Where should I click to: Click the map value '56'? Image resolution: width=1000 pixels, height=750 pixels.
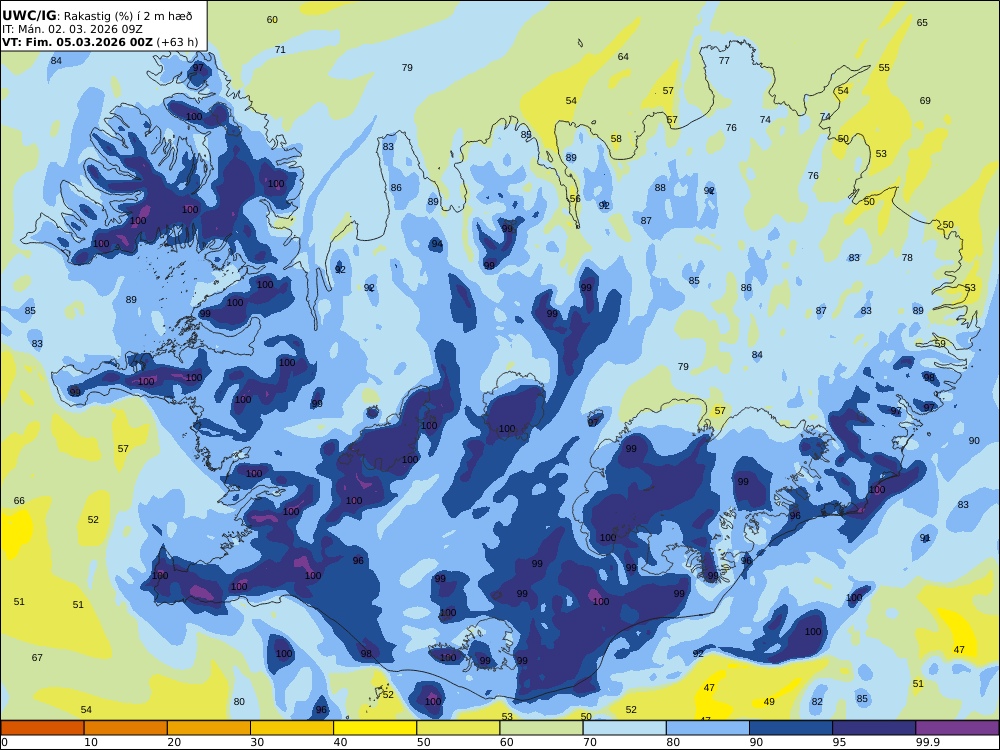pyautogui.click(x=575, y=199)
